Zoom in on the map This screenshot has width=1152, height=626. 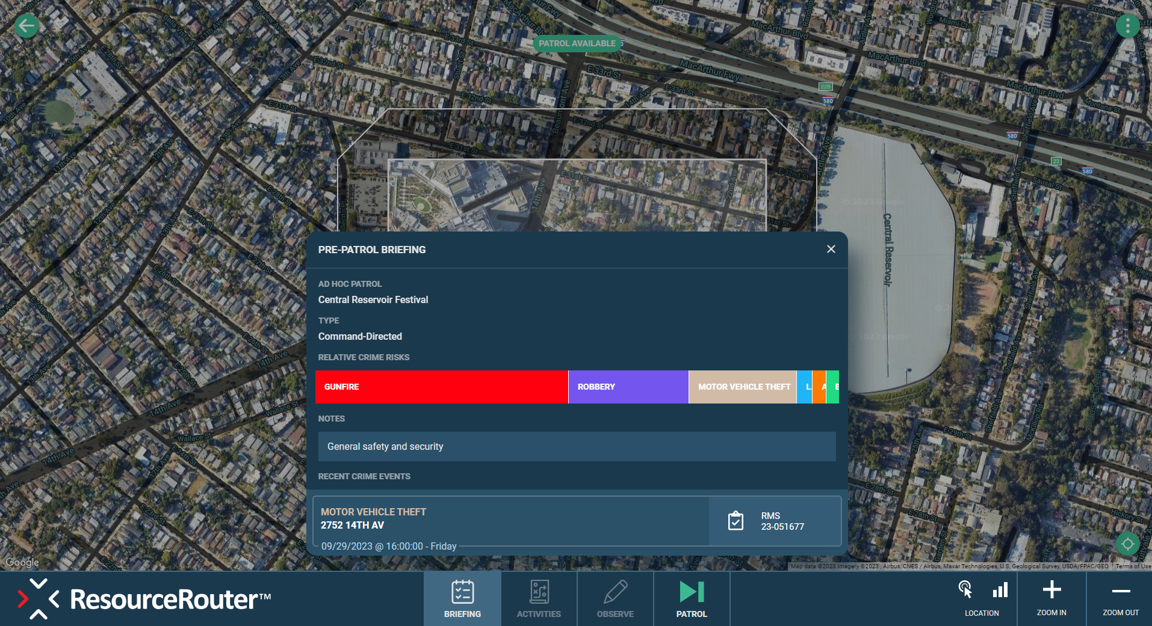[x=1051, y=598]
